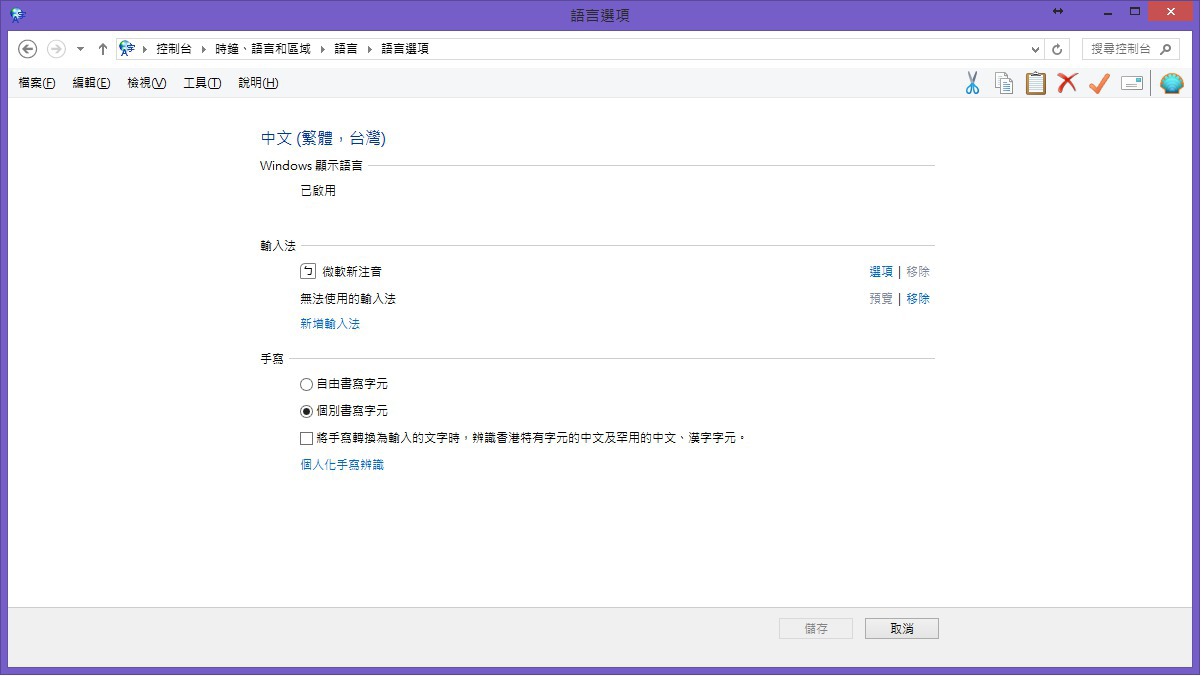
Task: Click the clipboard Paste icon
Action: pyautogui.click(x=1036, y=83)
